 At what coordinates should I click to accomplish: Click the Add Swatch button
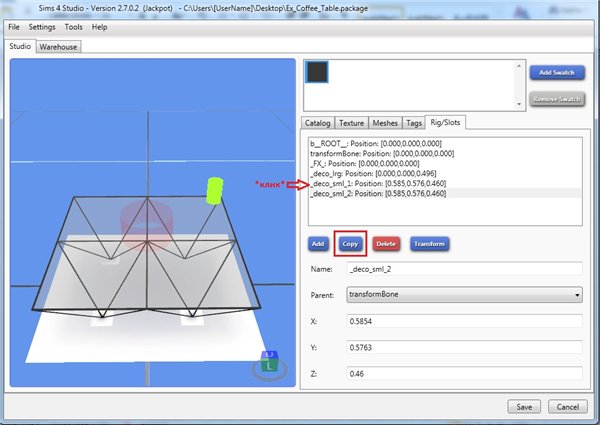(x=555, y=73)
